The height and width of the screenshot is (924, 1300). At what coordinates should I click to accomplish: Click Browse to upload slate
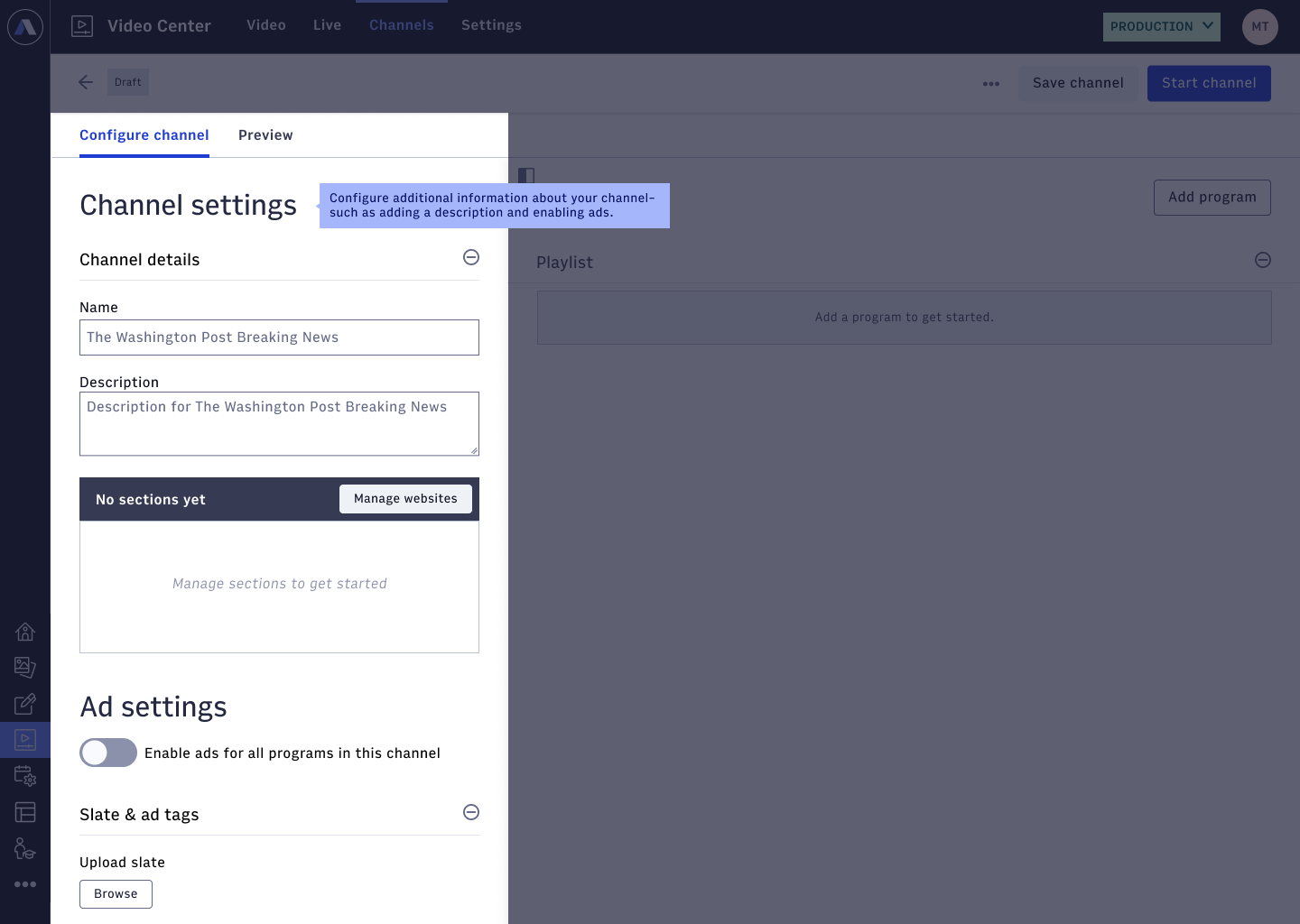click(x=116, y=894)
